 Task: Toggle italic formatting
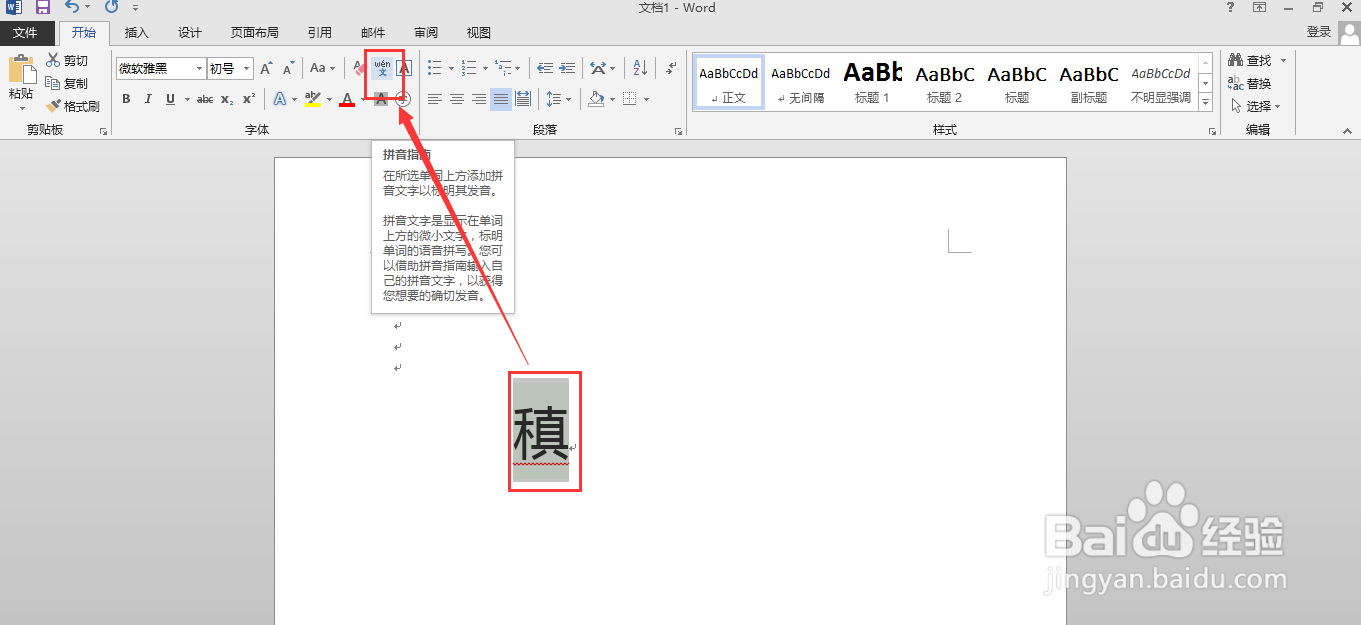click(x=148, y=98)
